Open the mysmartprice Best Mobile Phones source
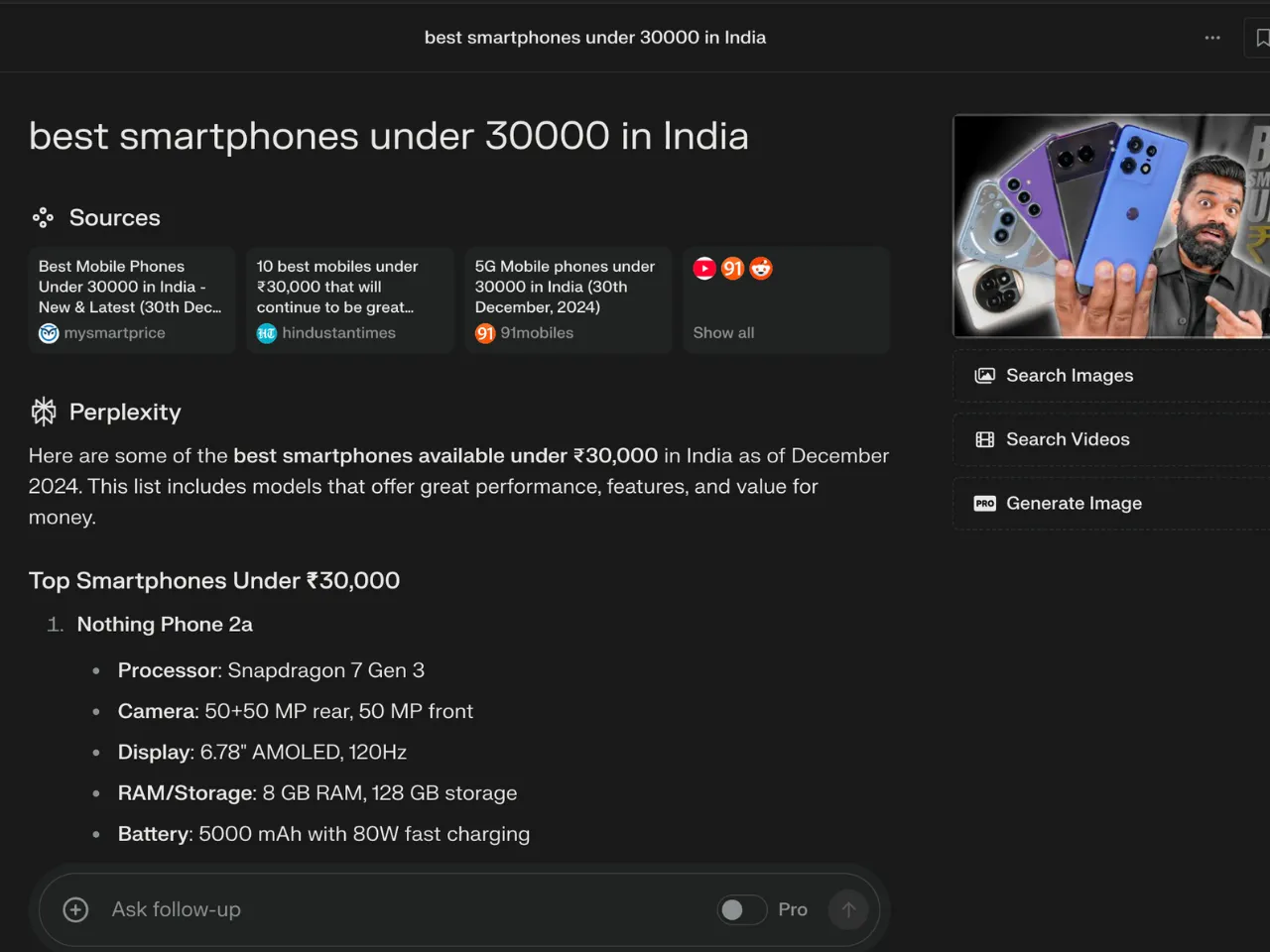Image resolution: width=1270 pixels, height=952 pixels. coord(132,299)
